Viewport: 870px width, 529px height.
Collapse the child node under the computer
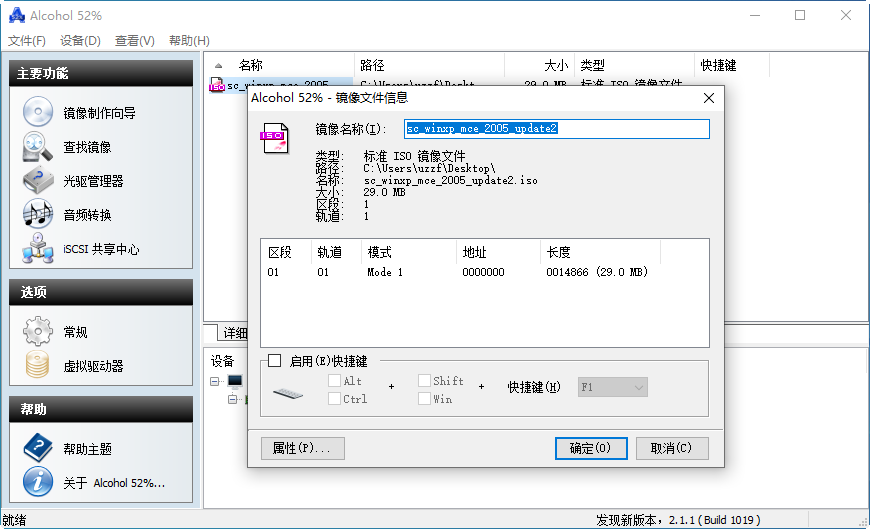coord(232,399)
